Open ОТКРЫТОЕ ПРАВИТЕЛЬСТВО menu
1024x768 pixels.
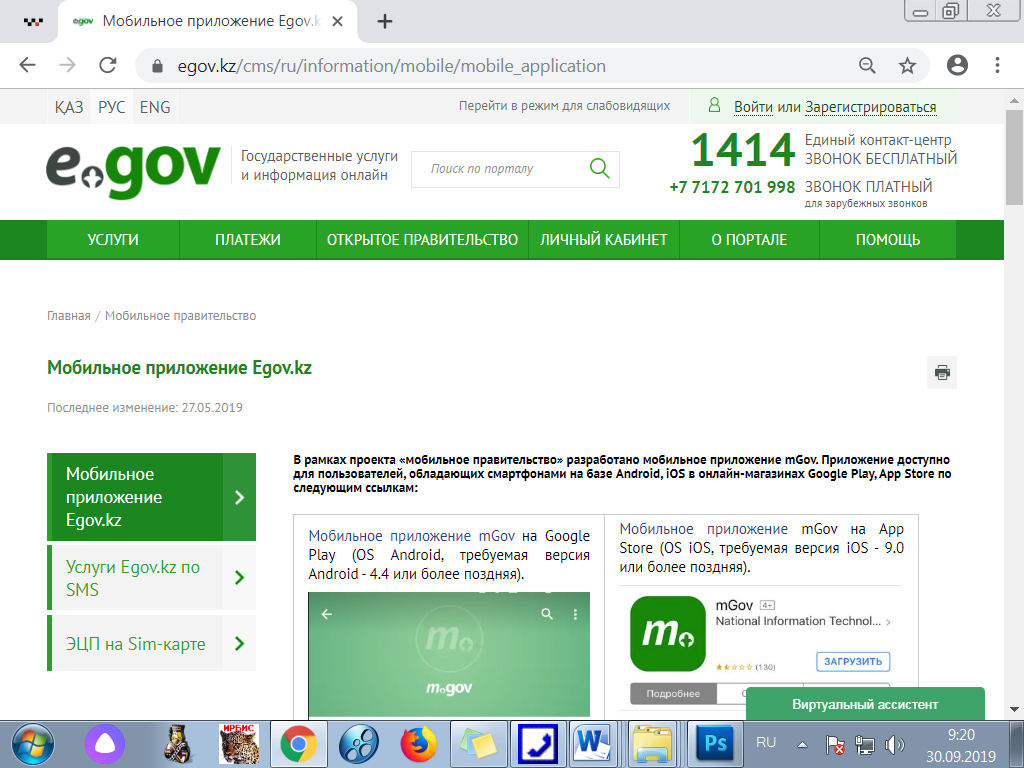tap(422, 240)
